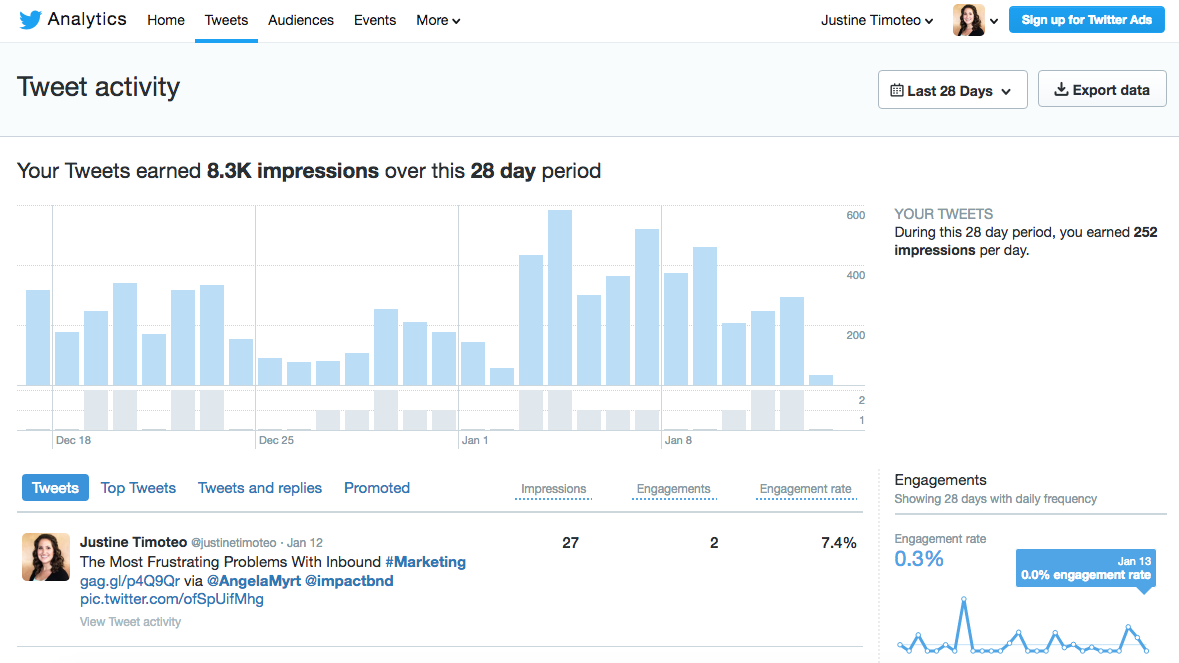The width and height of the screenshot is (1179, 663).
Task: Show the Promoted tweets tab
Action: (377, 488)
